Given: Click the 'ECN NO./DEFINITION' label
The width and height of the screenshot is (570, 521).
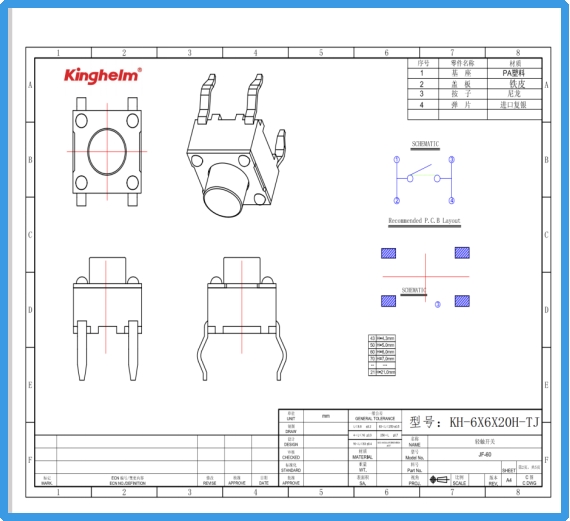Looking at the screenshot, I should [x=128, y=483].
